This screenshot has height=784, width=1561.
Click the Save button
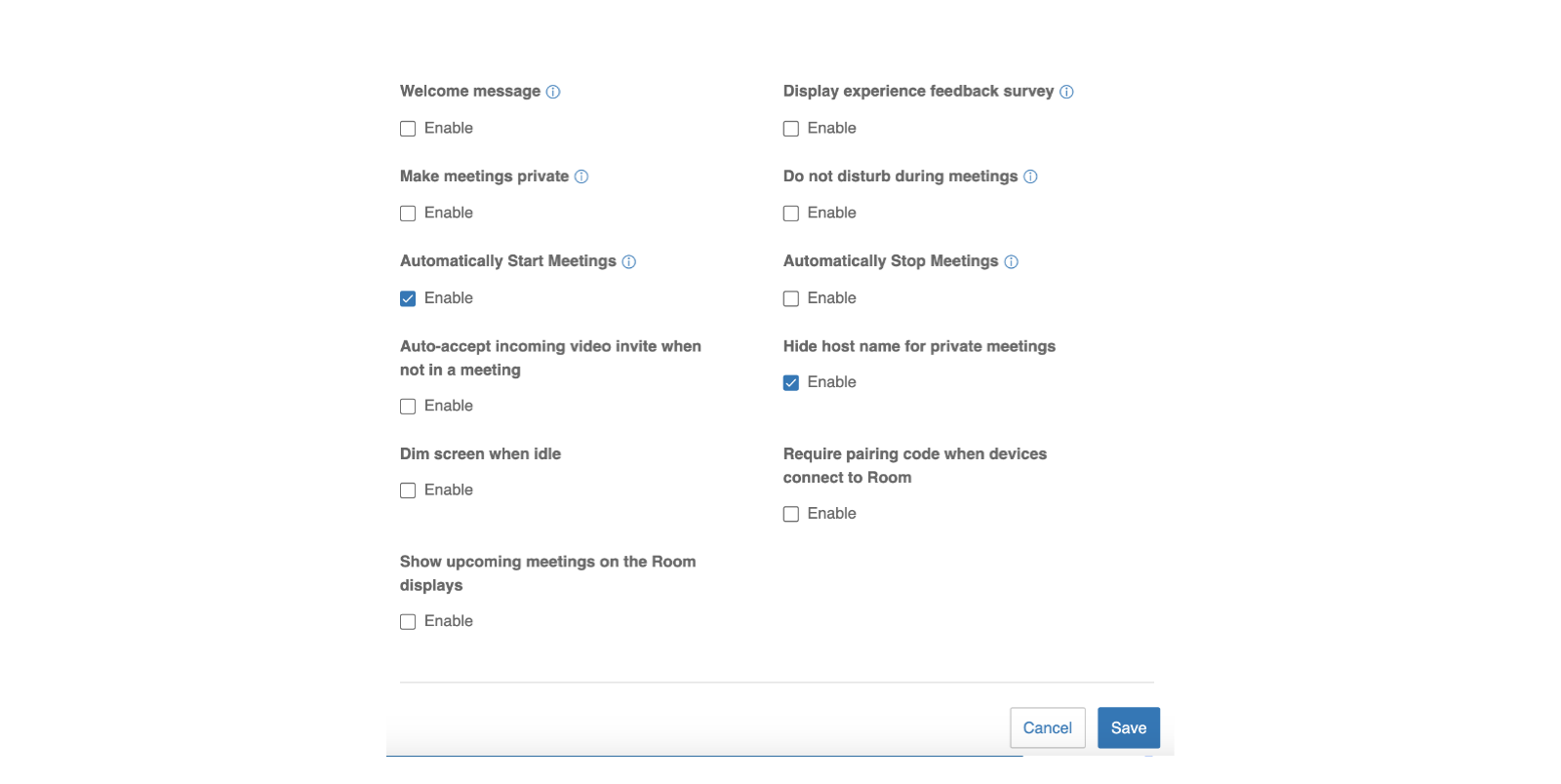pos(1128,727)
